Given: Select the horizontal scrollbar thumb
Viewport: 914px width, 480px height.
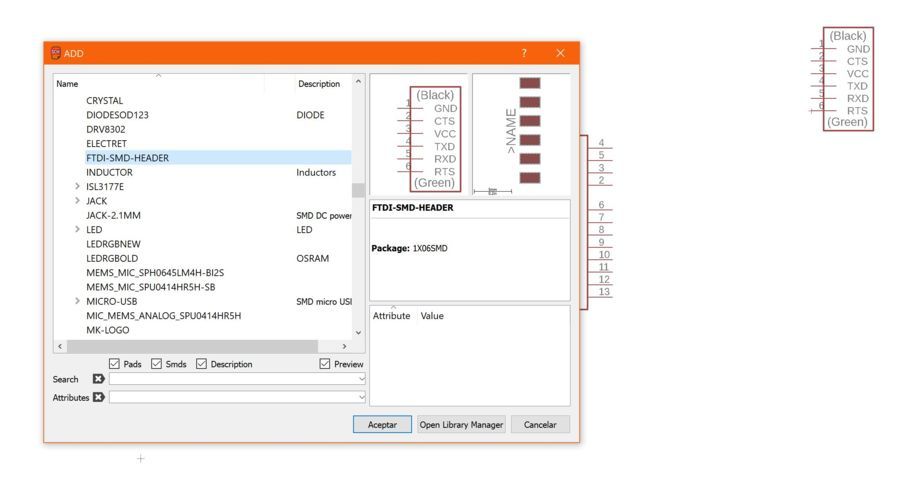Looking at the screenshot, I should pos(192,346).
